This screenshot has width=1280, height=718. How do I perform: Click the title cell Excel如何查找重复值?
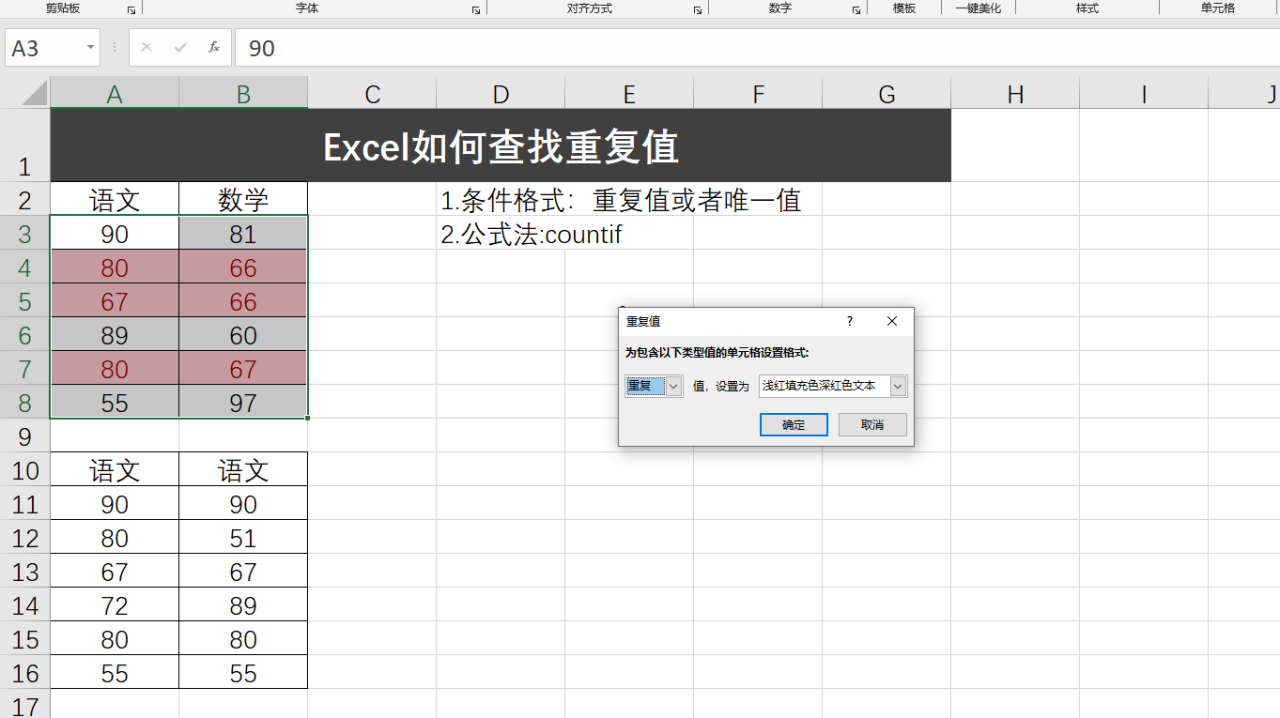coord(500,146)
